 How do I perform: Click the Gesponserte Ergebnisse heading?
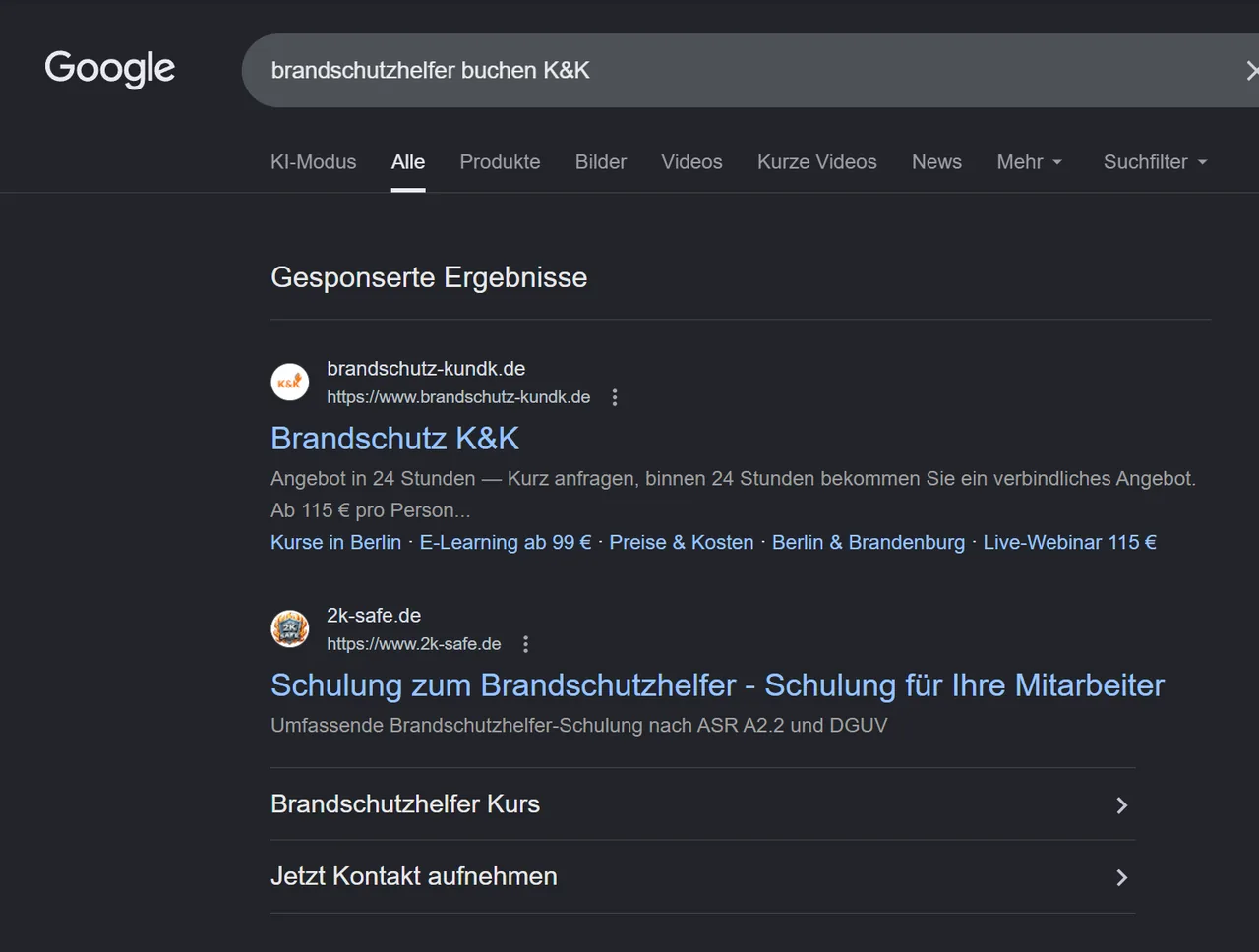pos(429,277)
